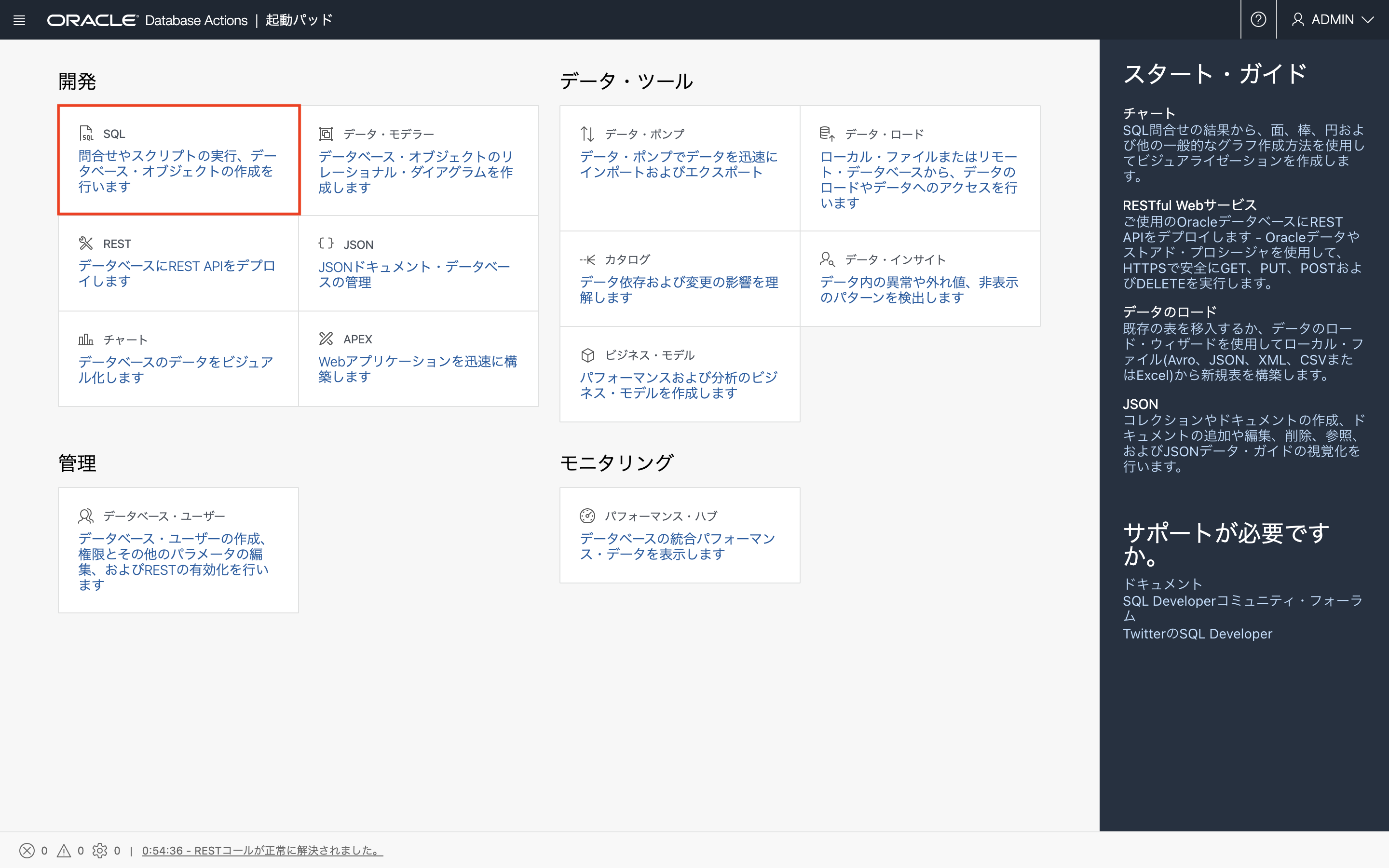
Task: Open the ドキュメント link
Action: 1162,584
